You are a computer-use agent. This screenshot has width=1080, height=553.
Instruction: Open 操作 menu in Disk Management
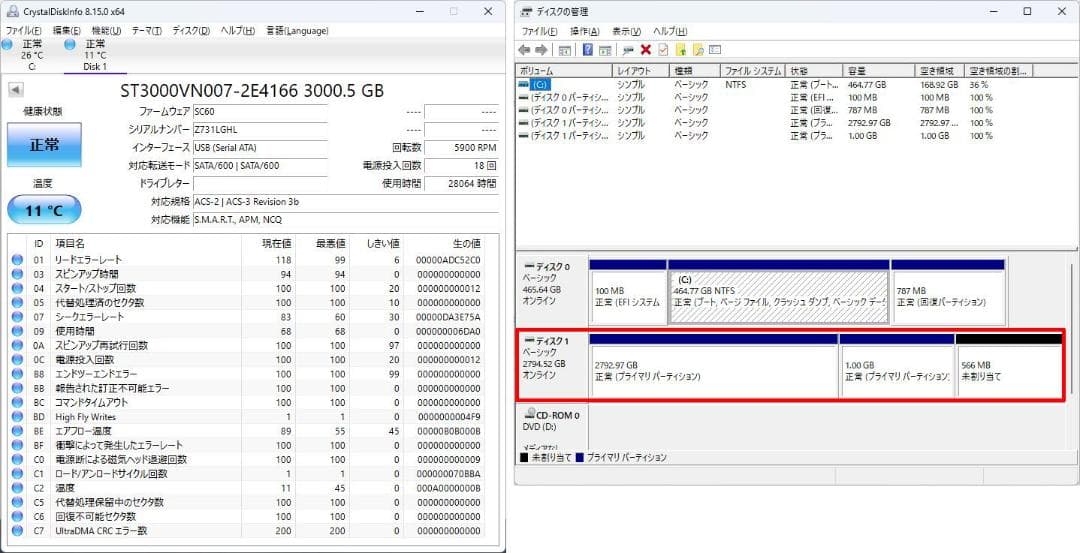pos(585,32)
